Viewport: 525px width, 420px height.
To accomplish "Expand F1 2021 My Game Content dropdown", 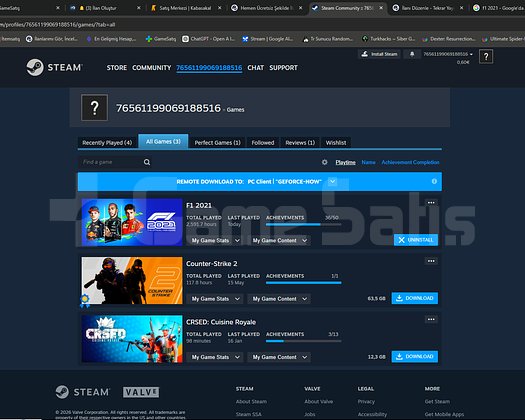I will (279, 240).
